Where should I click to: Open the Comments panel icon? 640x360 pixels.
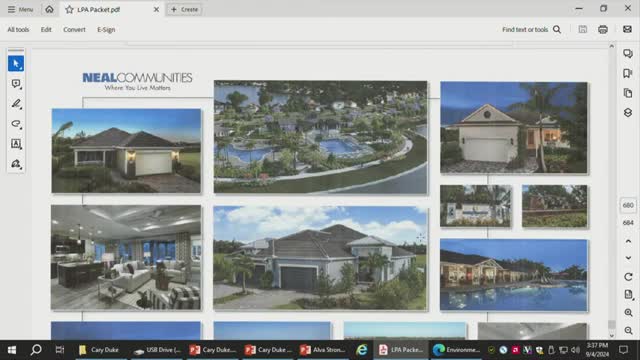628,53
